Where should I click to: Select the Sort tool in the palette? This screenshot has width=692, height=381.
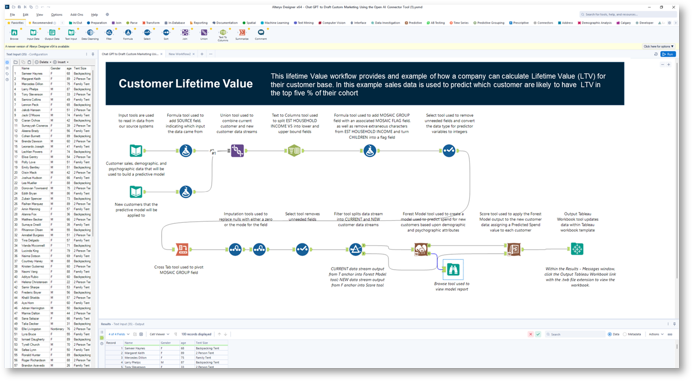(x=166, y=34)
